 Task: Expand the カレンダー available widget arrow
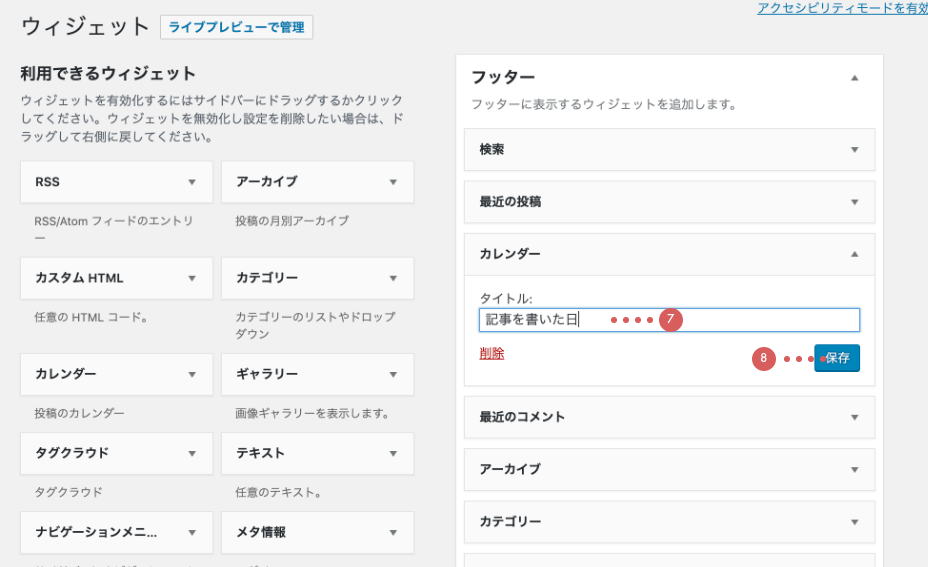tap(191, 374)
